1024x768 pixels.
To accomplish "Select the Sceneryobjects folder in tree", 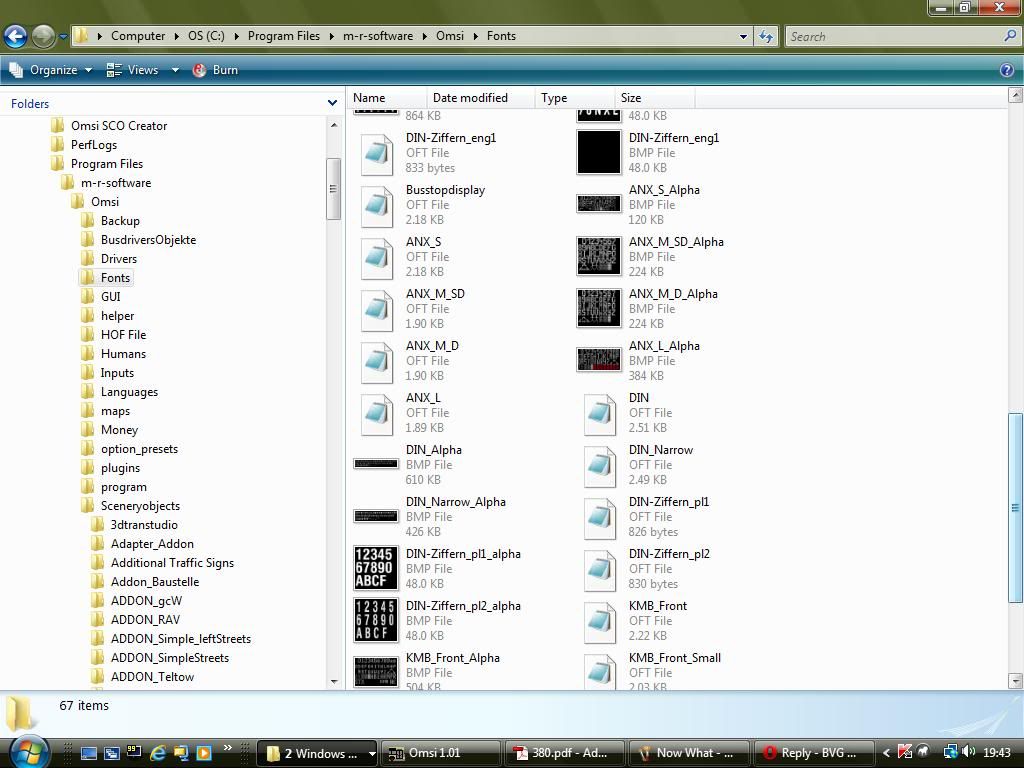I will tap(140, 506).
